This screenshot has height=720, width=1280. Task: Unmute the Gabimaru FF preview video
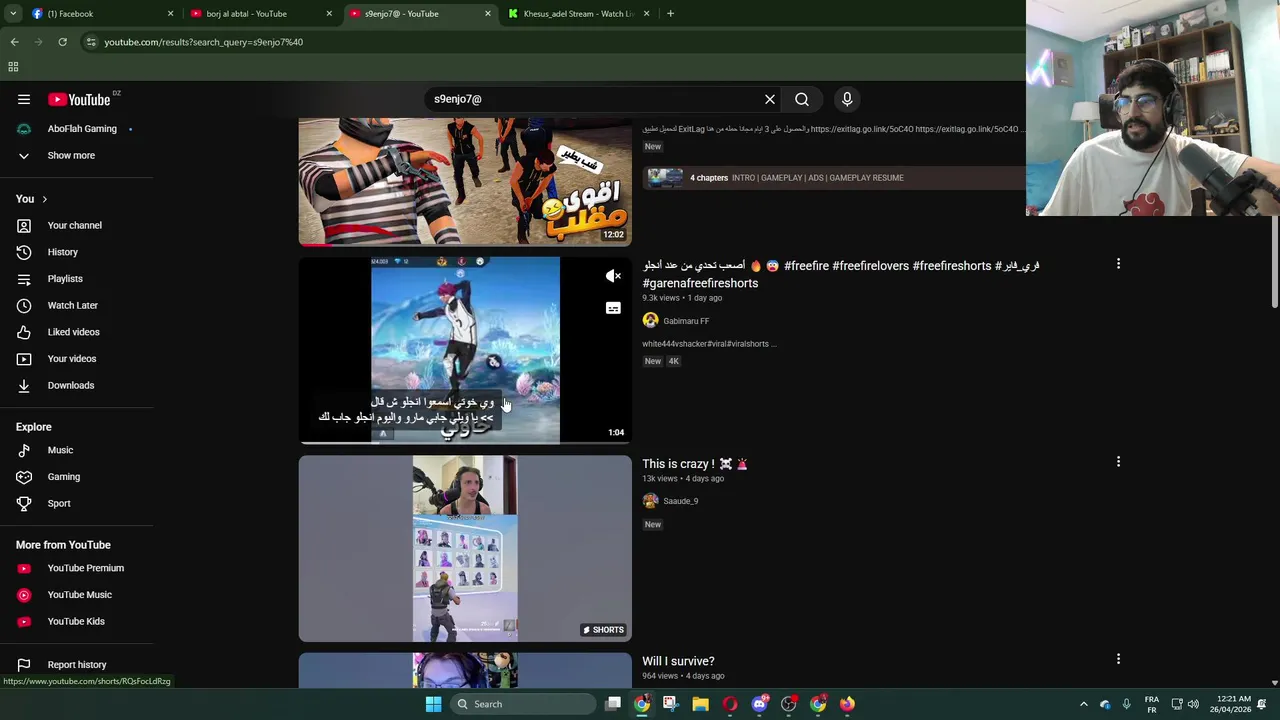pos(613,276)
